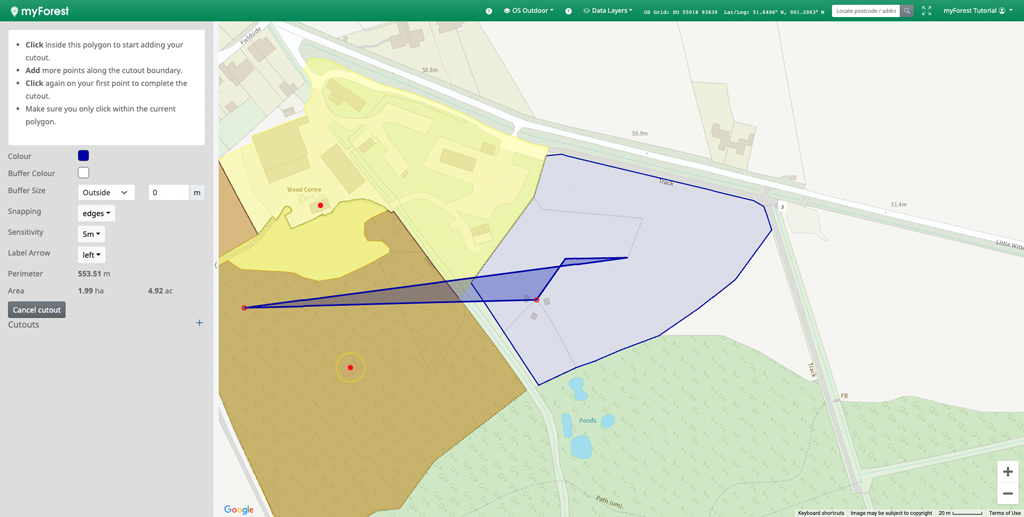Toggle fullscreen map view icon
The image size is (1024, 517).
pyautogui.click(x=927, y=11)
